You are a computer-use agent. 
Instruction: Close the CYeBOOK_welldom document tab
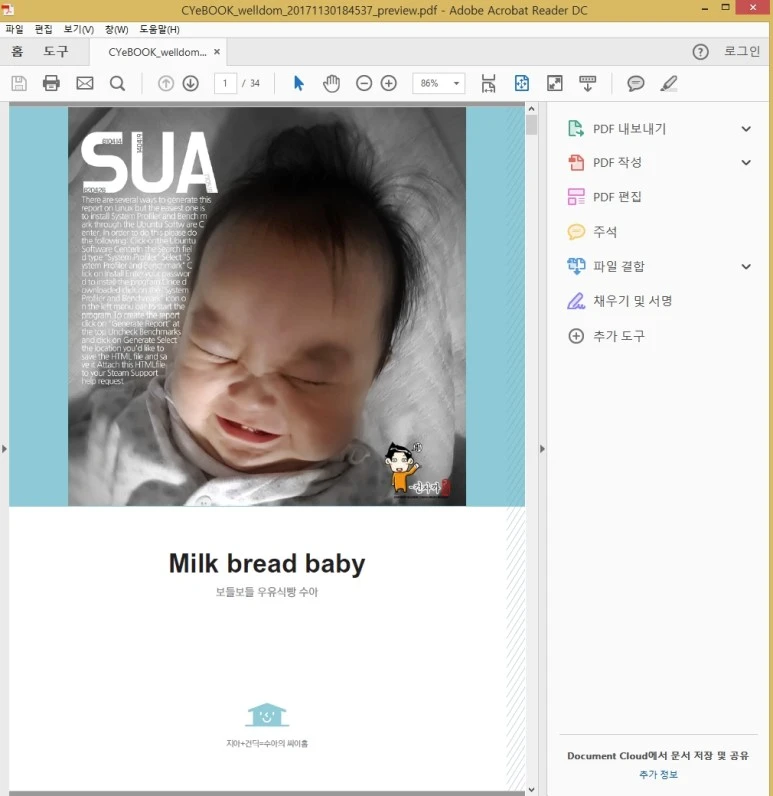[217, 52]
